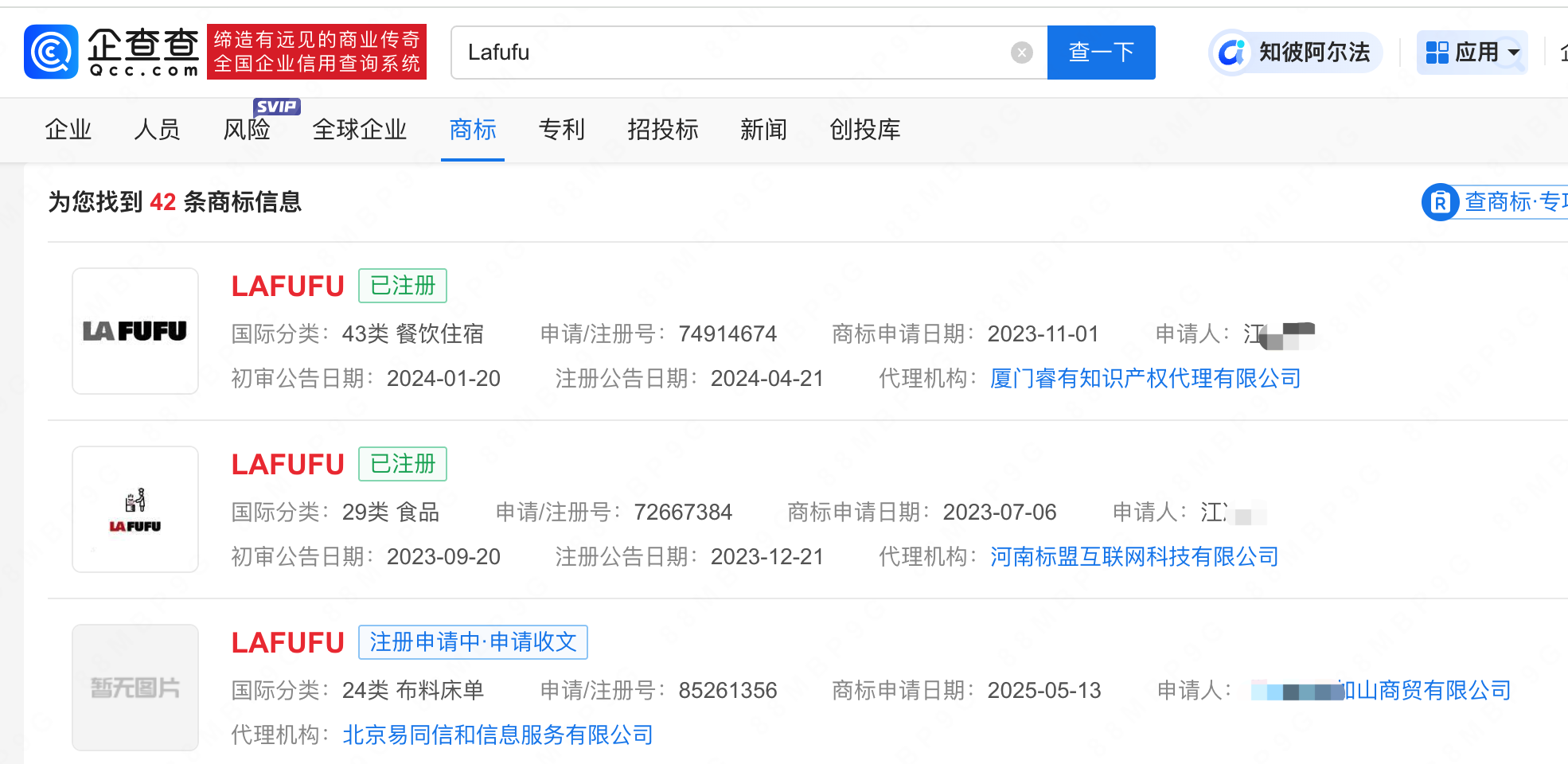
Task: Open the 全球企业 tab
Action: pyautogui.click(x=360, y=129)
